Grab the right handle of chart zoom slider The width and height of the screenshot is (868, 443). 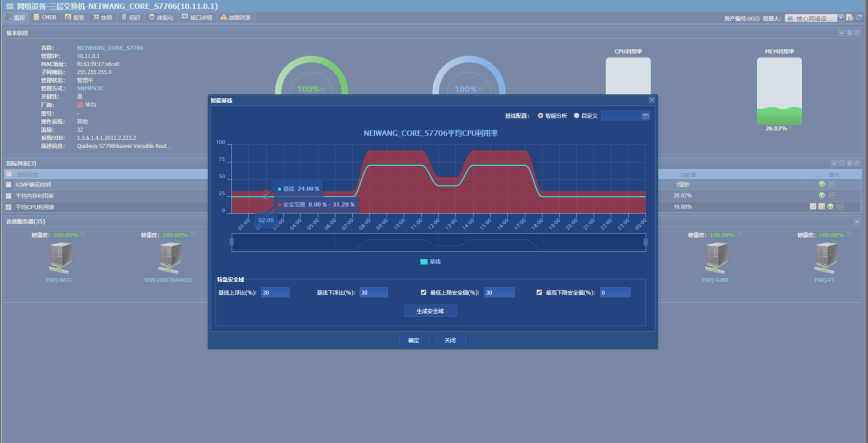(x=645, y=242)
